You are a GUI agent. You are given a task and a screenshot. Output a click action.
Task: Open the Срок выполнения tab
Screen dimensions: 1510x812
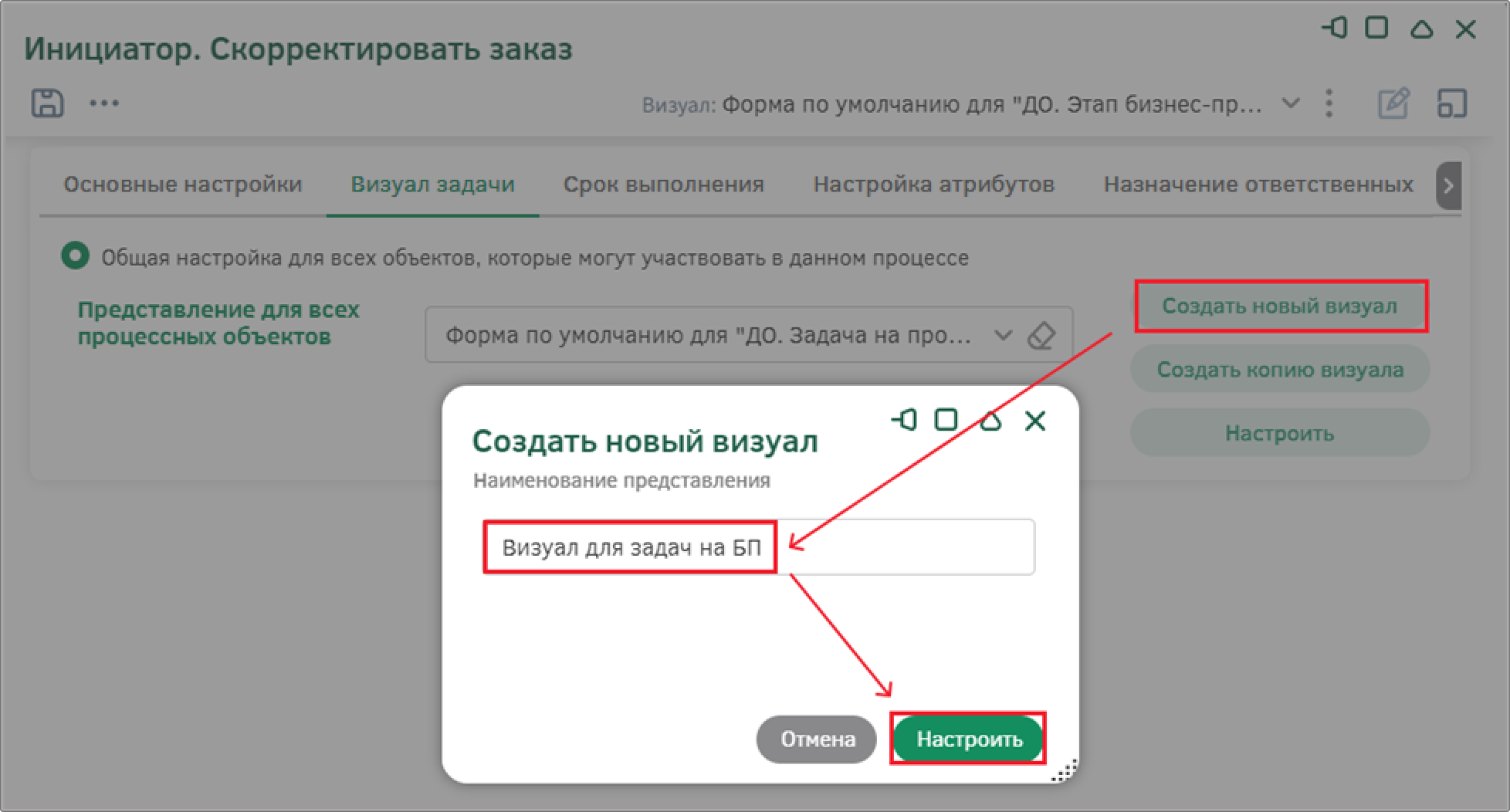(664, 184)
